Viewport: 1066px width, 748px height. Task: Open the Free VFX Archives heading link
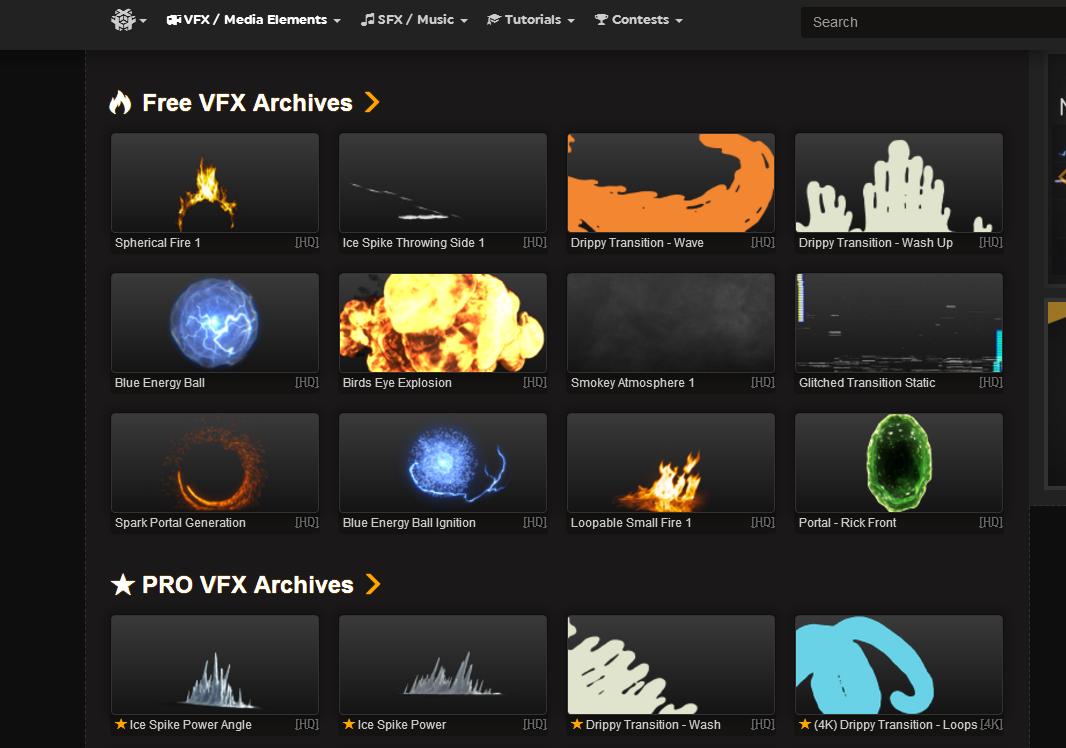[247, 103]
